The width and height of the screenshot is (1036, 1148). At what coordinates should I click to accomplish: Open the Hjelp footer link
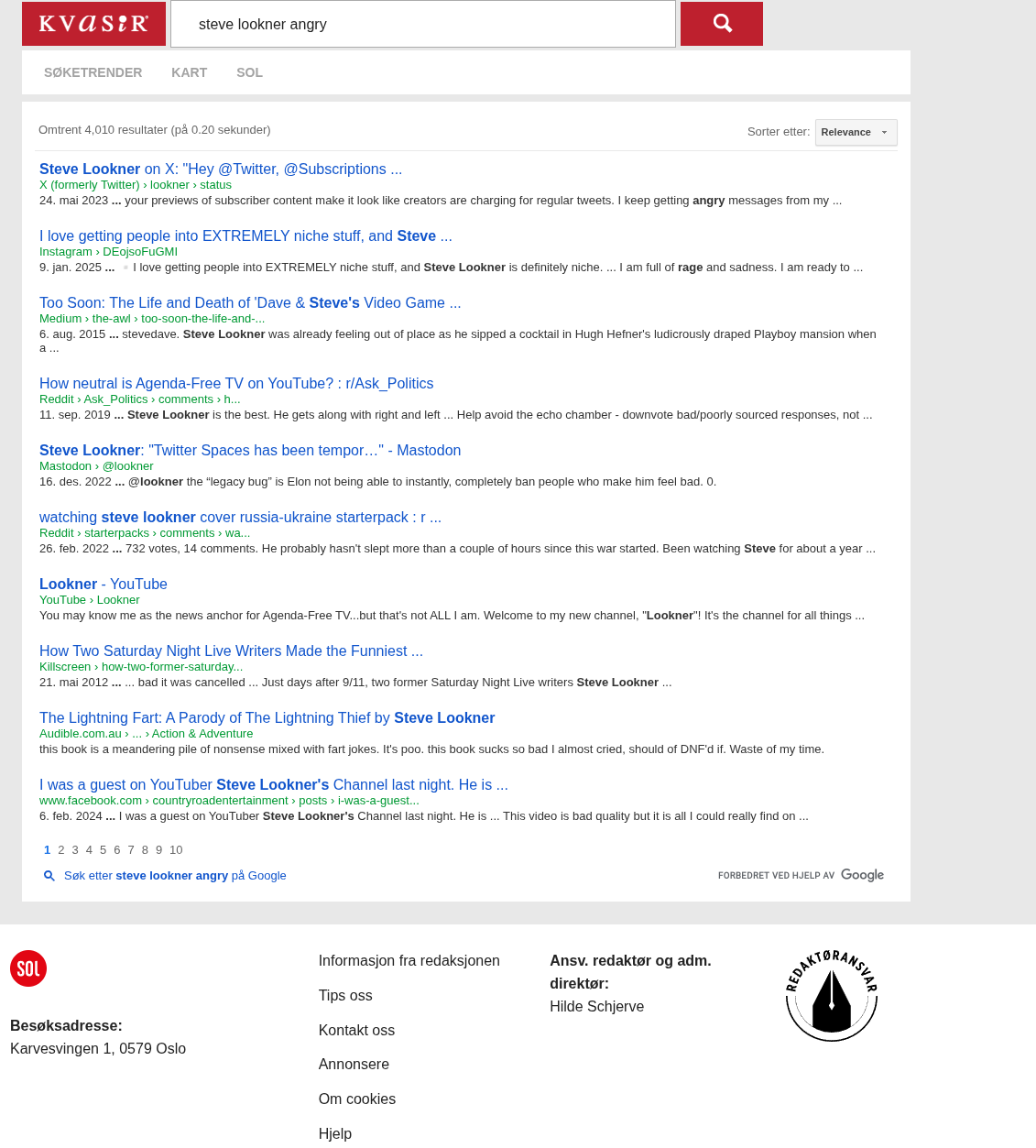335,1133
